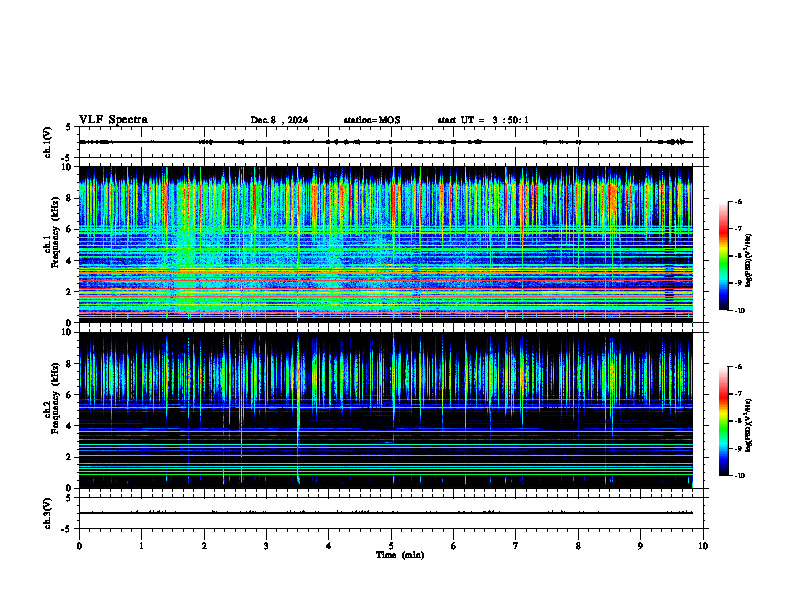Viewport: 792px width, 612px height.
Task: Click inside the ch.2 spectrogram panel
Action: click(386, 410)
